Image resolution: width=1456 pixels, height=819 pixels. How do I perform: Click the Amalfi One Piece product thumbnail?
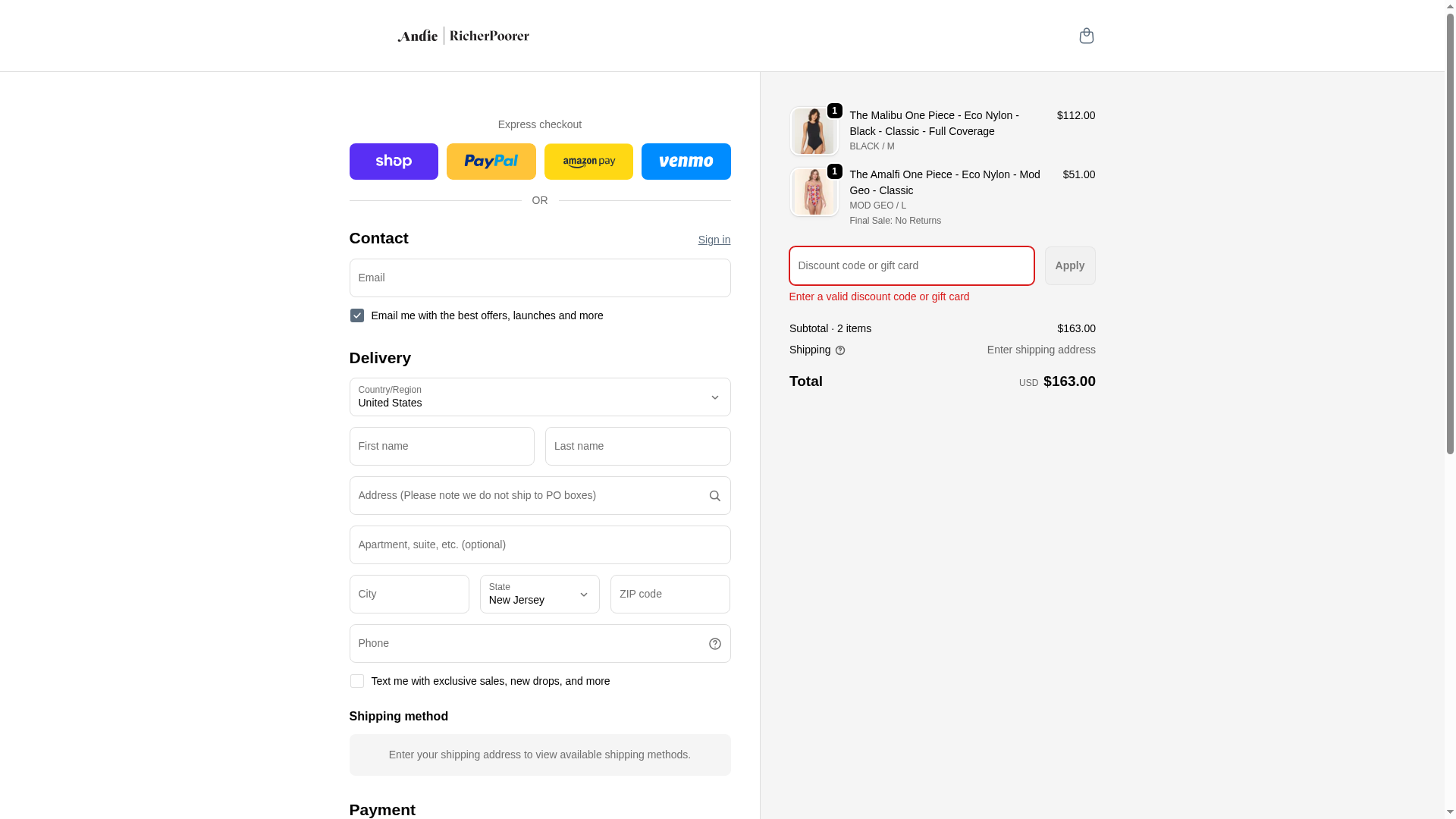pyautogui.click(x=813, y=192)
